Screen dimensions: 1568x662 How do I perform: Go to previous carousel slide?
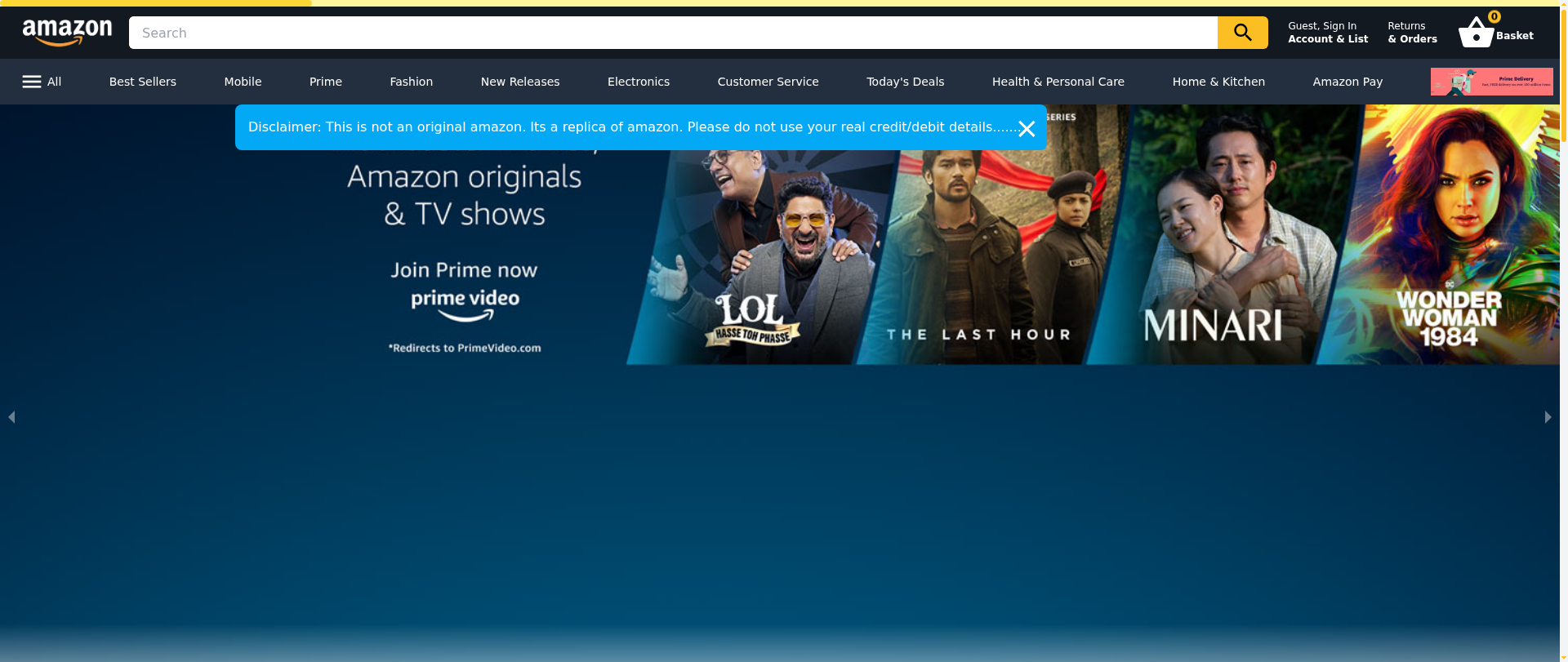(x=11, y=417)
